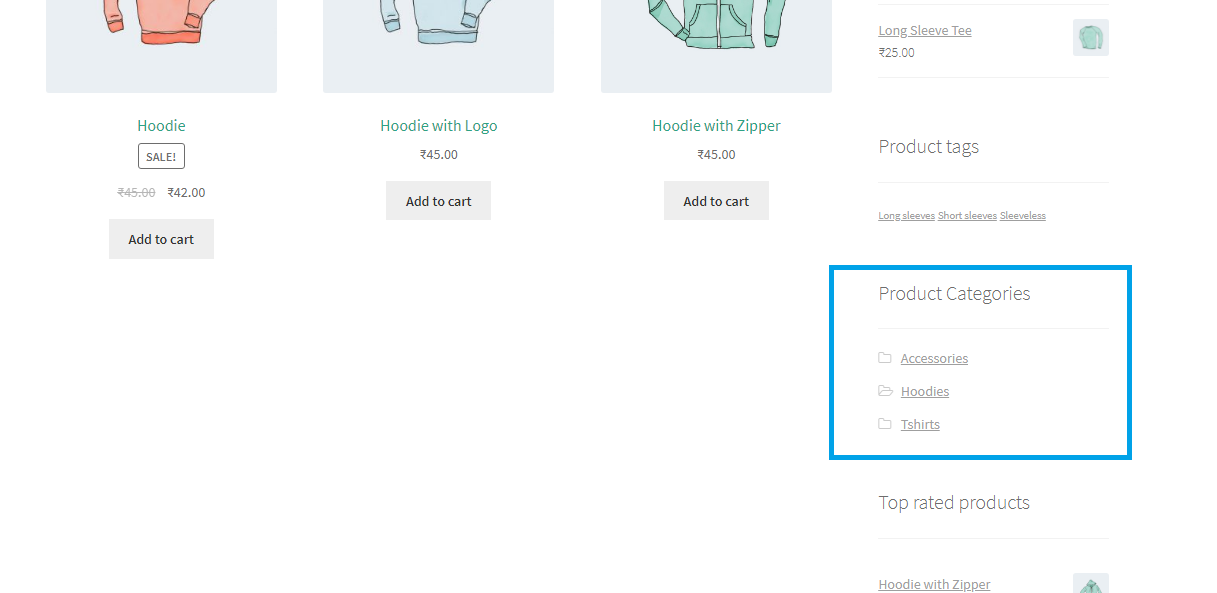This screenshot has height=593, width=1217.
Task: Open the Hoodies category link
Action: (x=925, y=391)
